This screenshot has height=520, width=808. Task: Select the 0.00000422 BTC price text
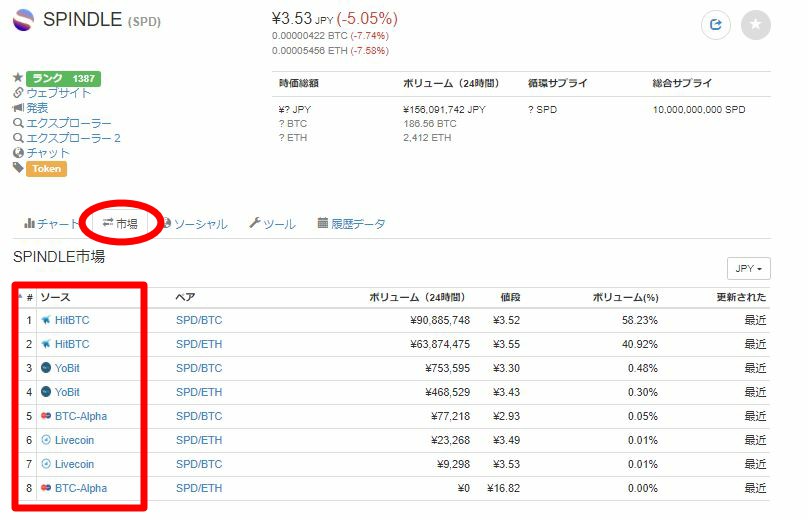tap(310, 36)
